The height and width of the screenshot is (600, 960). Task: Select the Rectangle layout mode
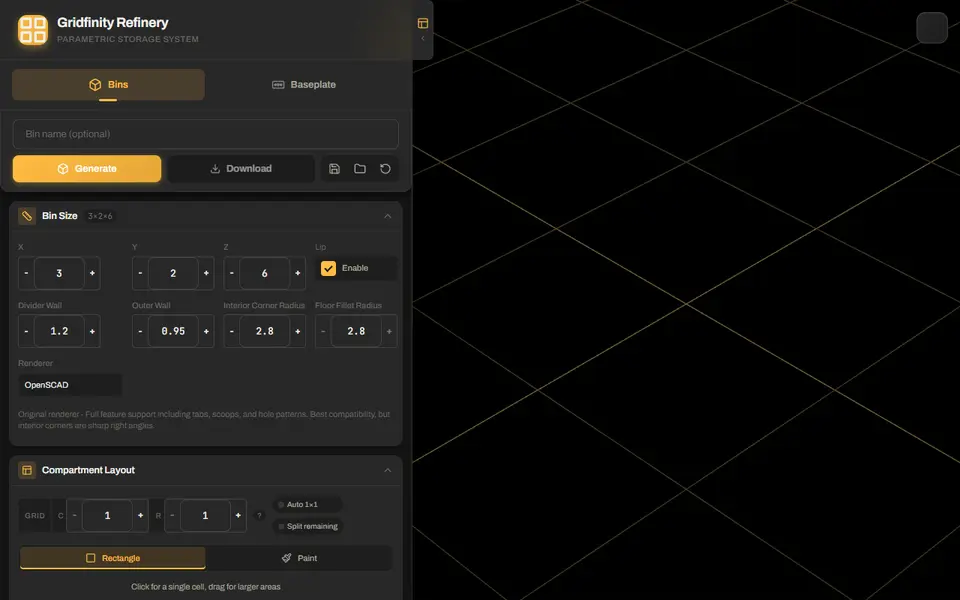[113, 558]
